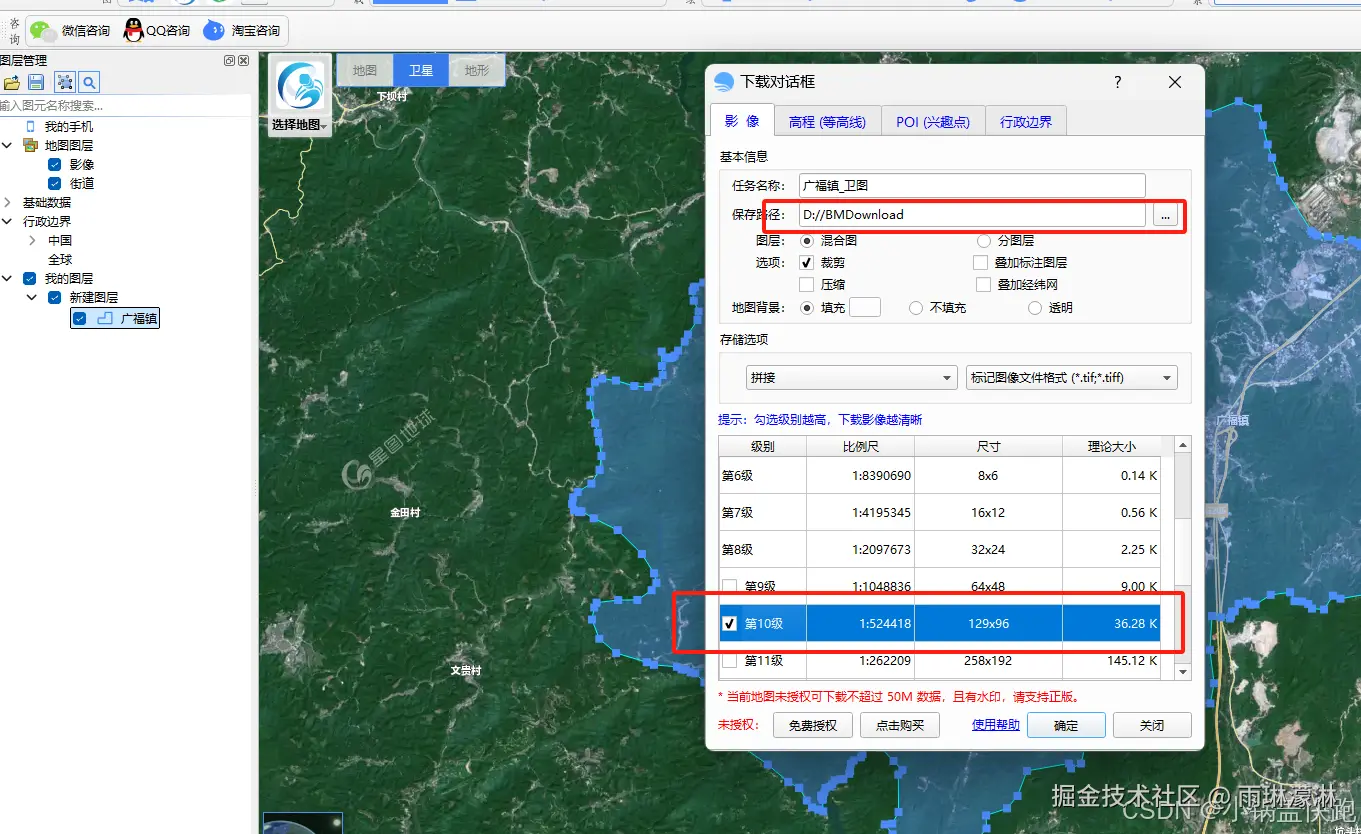This screenshot has height=834, width=1361.
Task: Open the tif image format dropdown
Action: coord(1072,378)
